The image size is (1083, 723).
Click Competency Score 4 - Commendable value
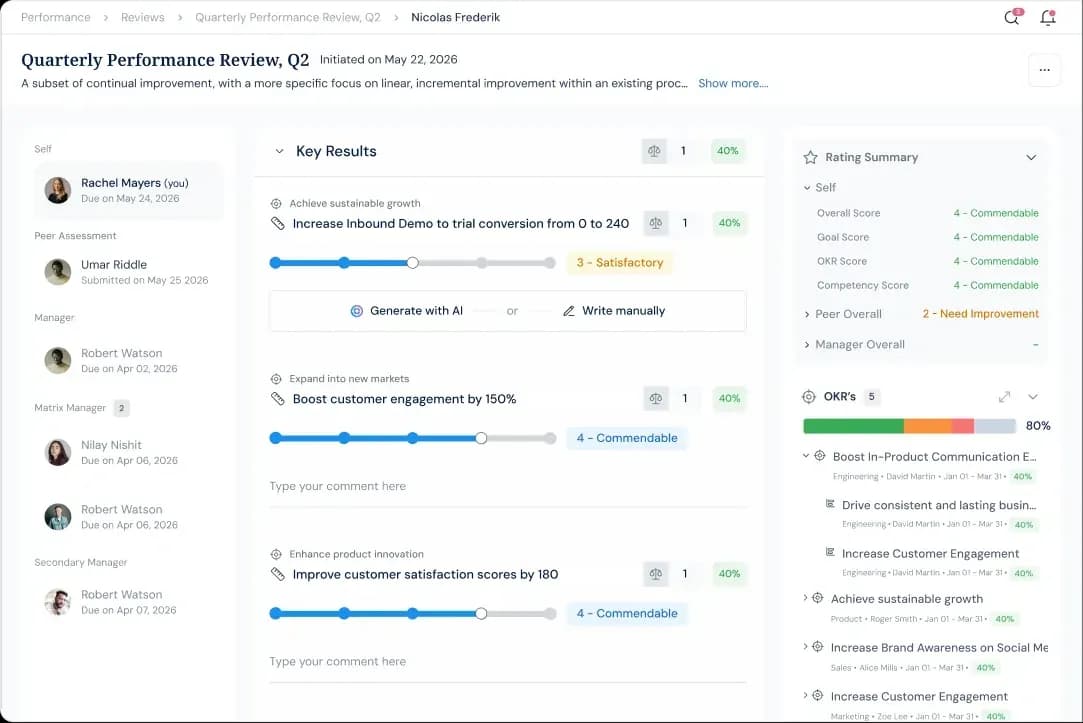tap(995, 285)
